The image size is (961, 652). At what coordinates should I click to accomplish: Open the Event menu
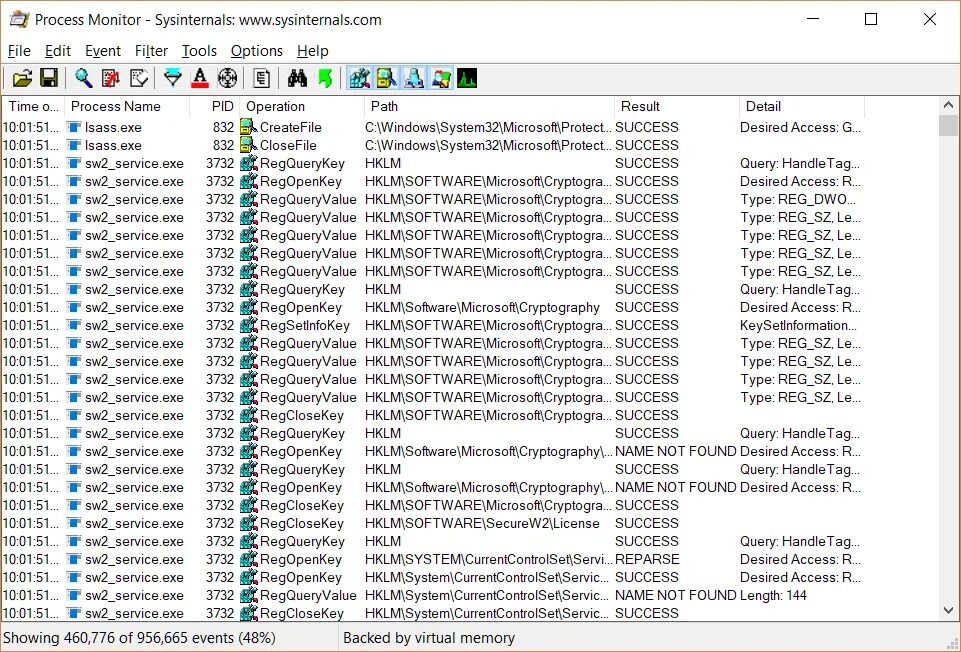coord(102,51)
